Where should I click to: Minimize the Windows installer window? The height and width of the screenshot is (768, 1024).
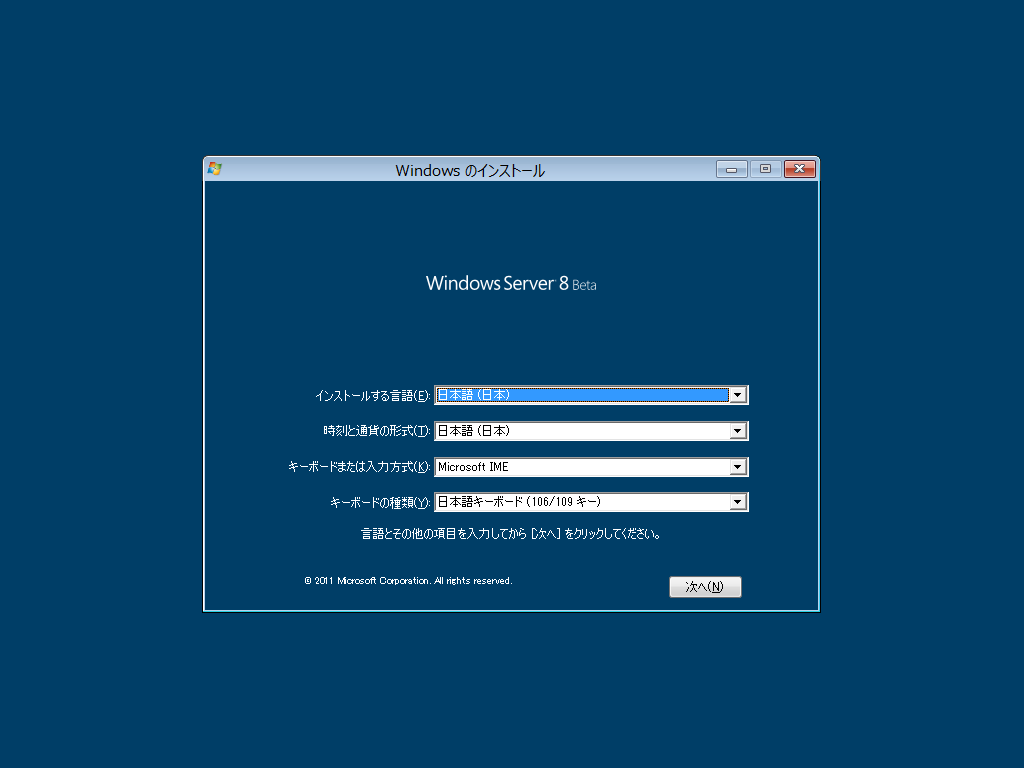731,169
